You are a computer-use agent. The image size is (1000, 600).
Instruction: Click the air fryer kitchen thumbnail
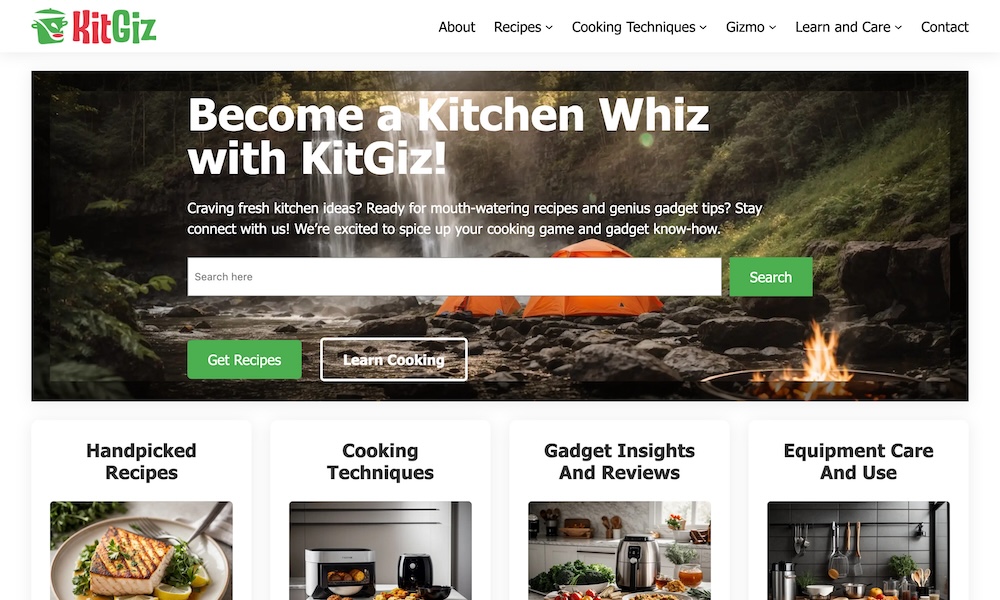click(x=619, y=550)
